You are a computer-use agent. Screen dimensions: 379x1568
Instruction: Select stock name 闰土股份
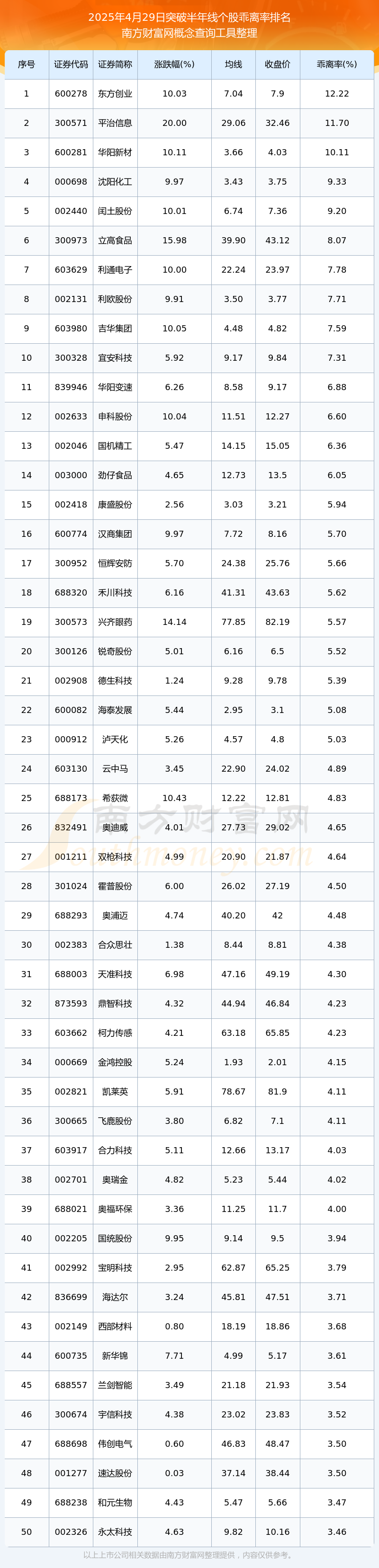[115, 211]
